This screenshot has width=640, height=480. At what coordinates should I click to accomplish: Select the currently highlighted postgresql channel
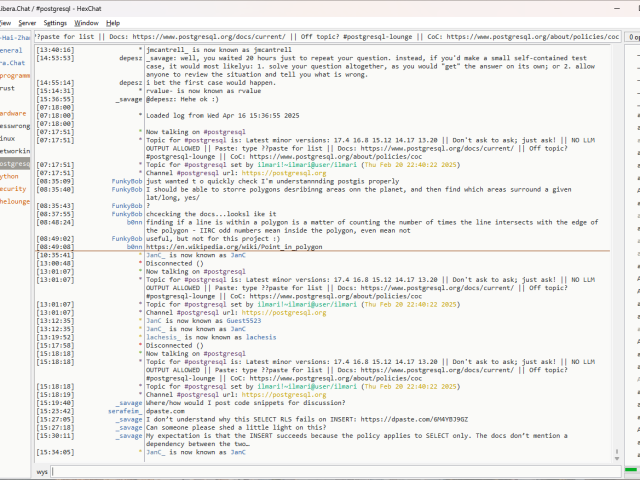pos(15,163)
